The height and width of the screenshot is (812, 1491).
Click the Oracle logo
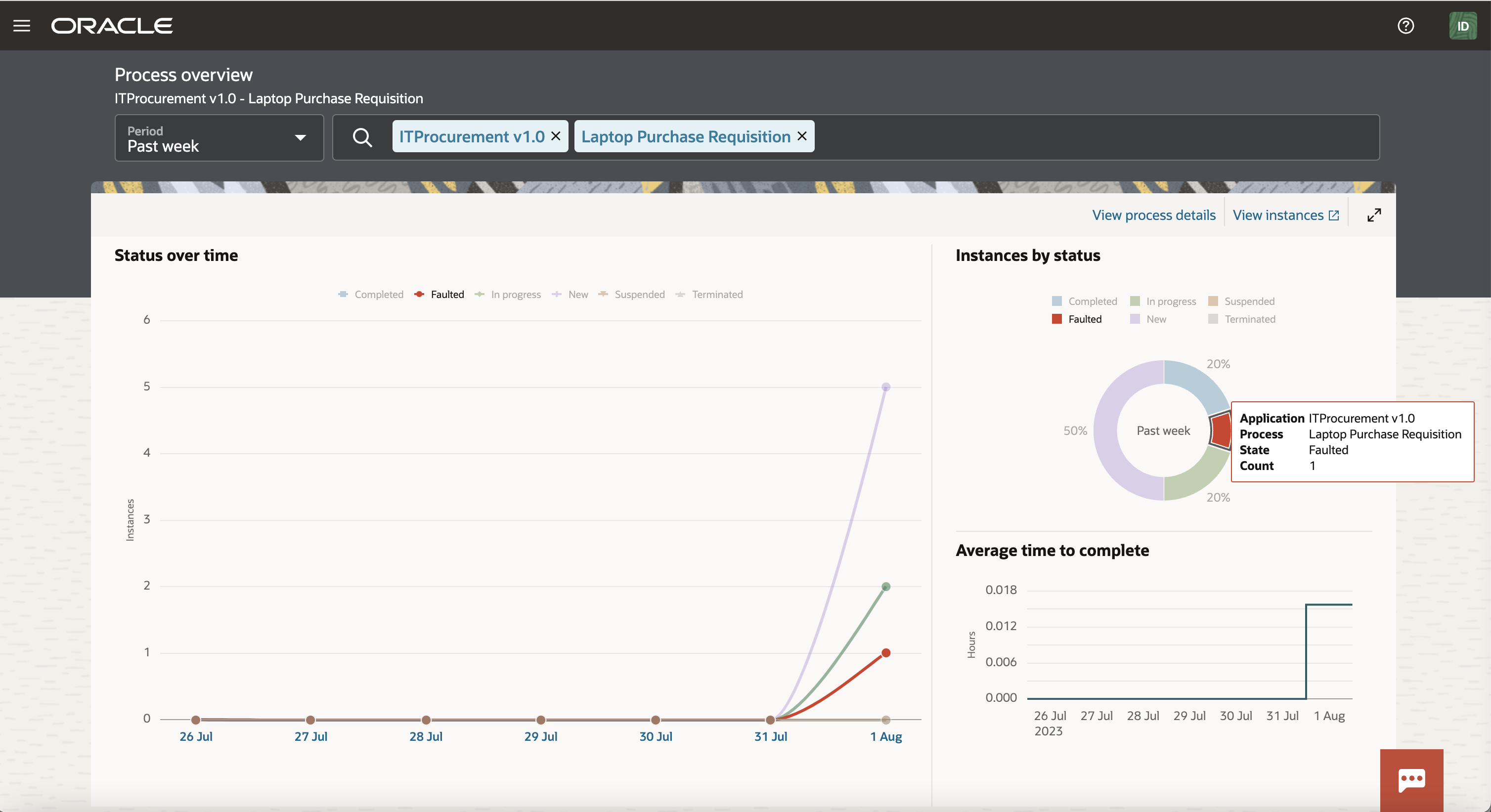[x=112, y=25]
